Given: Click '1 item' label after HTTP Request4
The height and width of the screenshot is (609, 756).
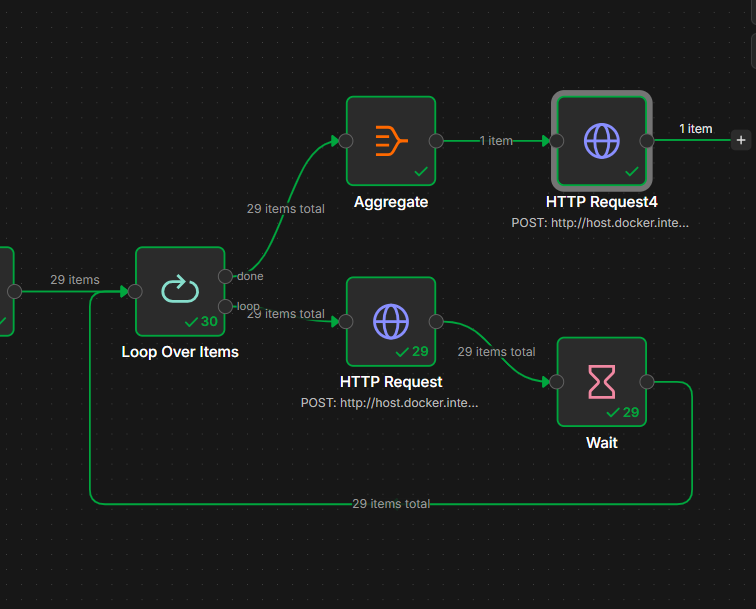Looking at the screenshot, I should tap(696, 129).
